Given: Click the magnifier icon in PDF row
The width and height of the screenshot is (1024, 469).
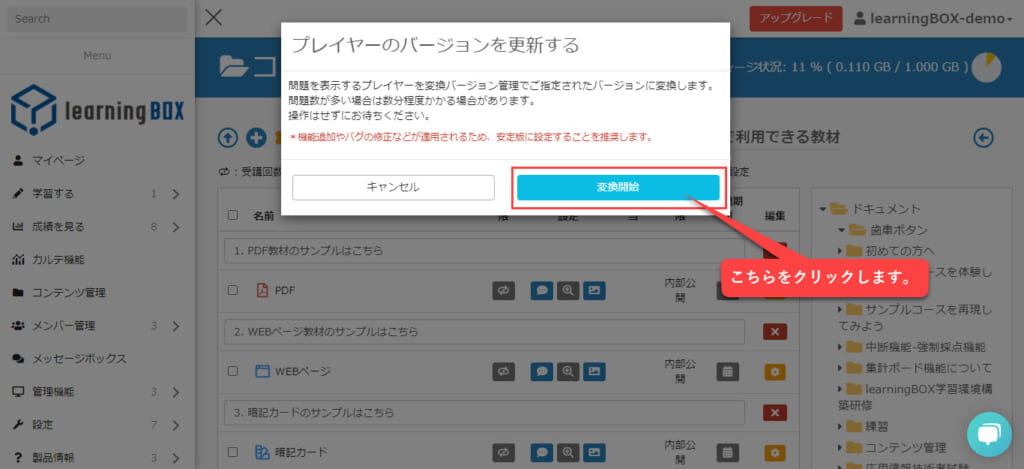Looking at the screenshot, I should (569, 291).
